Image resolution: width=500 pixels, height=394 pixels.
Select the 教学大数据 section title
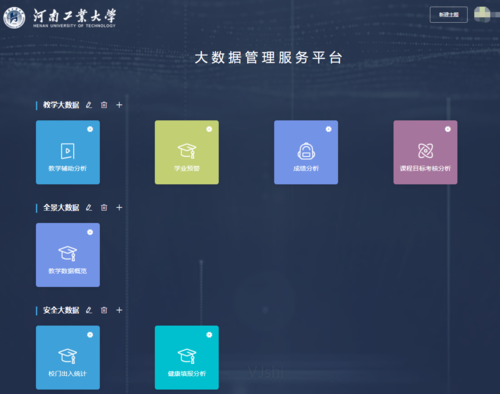coord(61,105)
